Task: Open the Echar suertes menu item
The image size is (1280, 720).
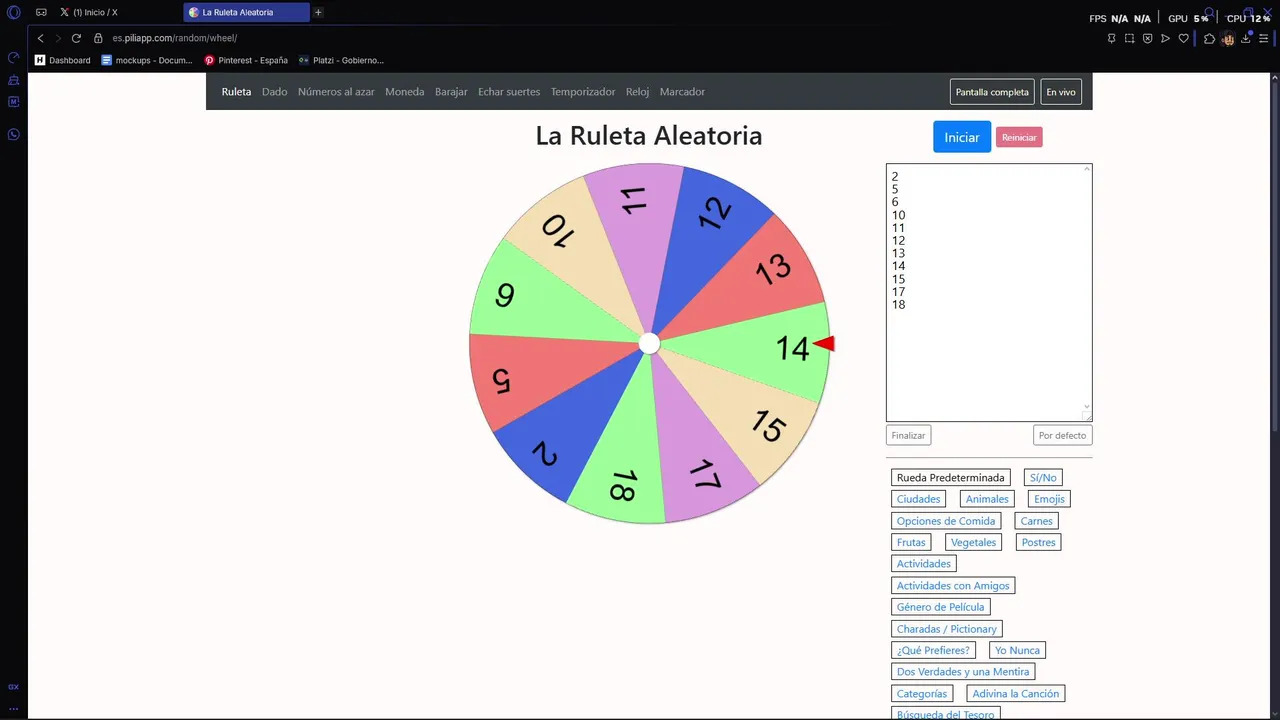Action: [509, 92]
